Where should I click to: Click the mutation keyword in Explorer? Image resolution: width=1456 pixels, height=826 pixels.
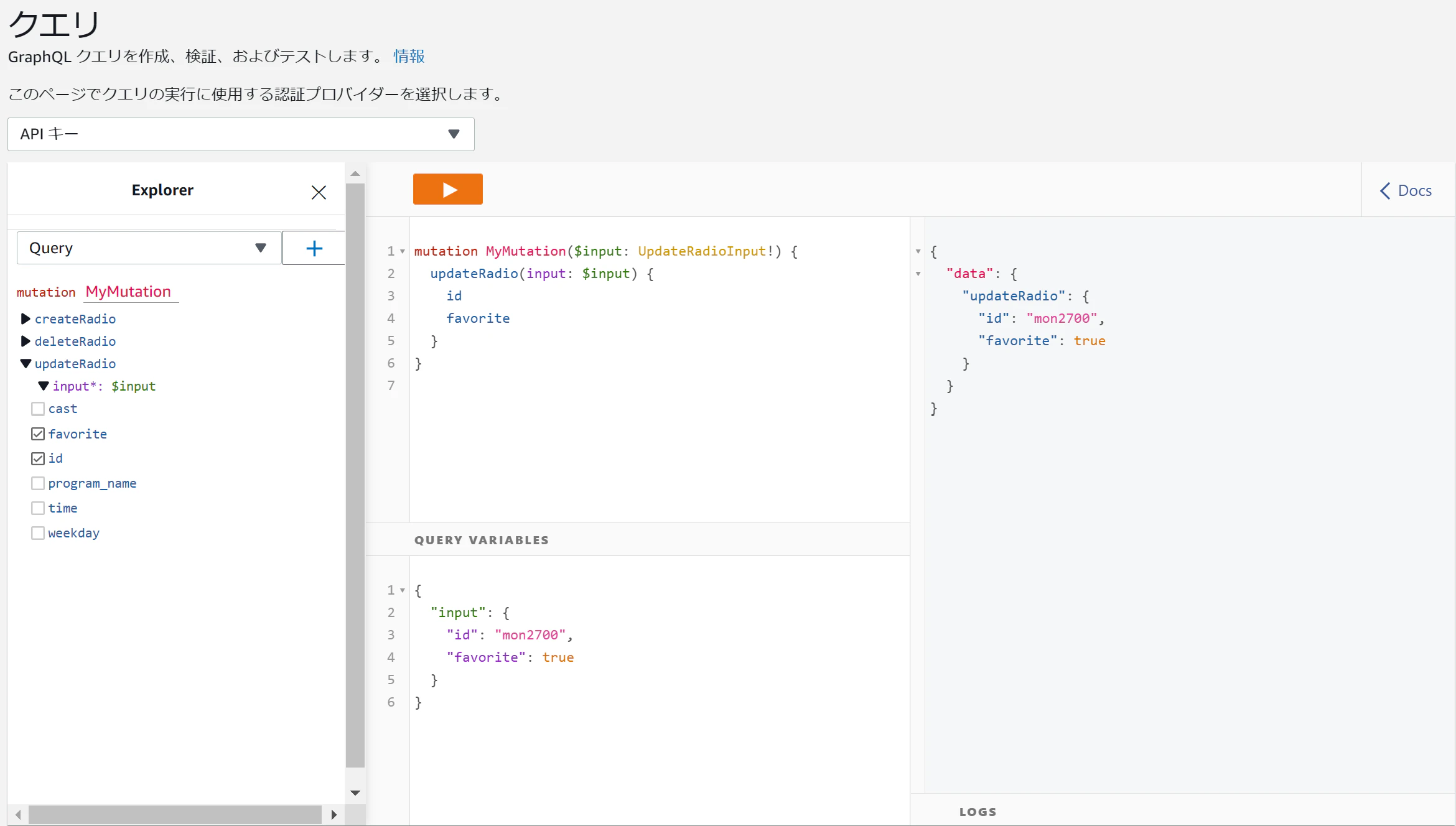[46, 292]
